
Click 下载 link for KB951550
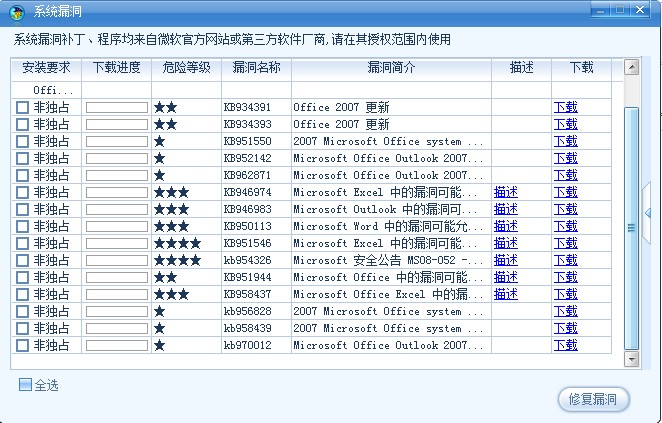[565, 141]
